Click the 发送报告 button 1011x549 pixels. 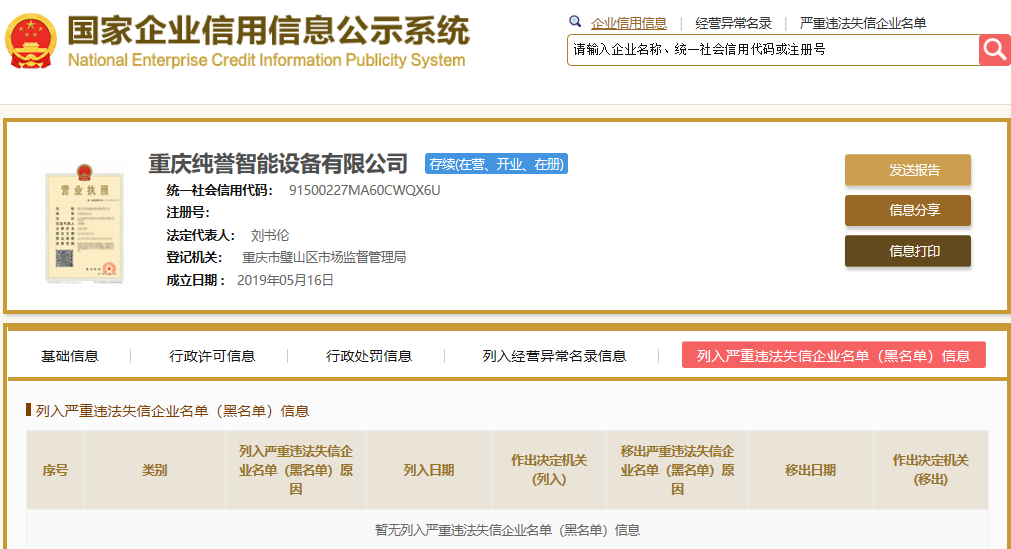[x=908, y=170]
